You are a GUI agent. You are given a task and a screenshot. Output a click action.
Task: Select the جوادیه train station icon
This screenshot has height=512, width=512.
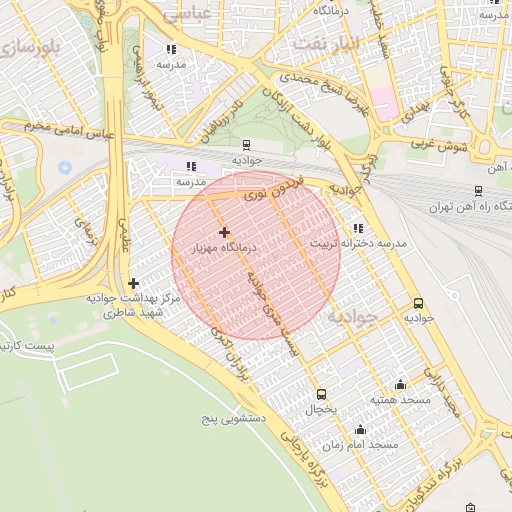click(246, 145)
